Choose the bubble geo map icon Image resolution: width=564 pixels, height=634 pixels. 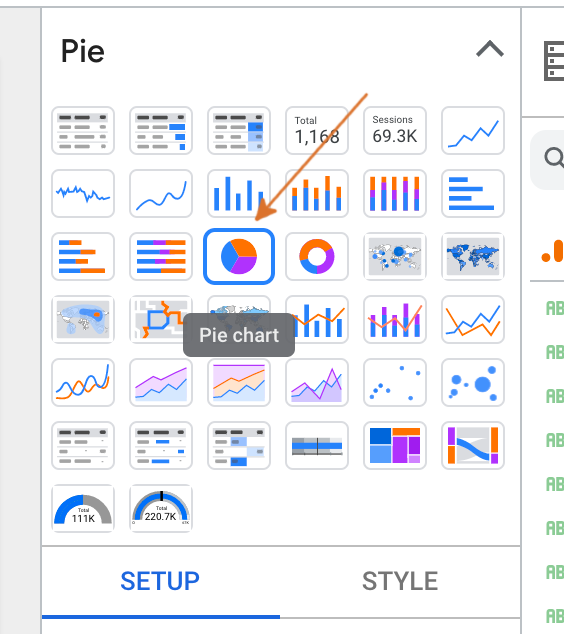click(x=395, y=256)
